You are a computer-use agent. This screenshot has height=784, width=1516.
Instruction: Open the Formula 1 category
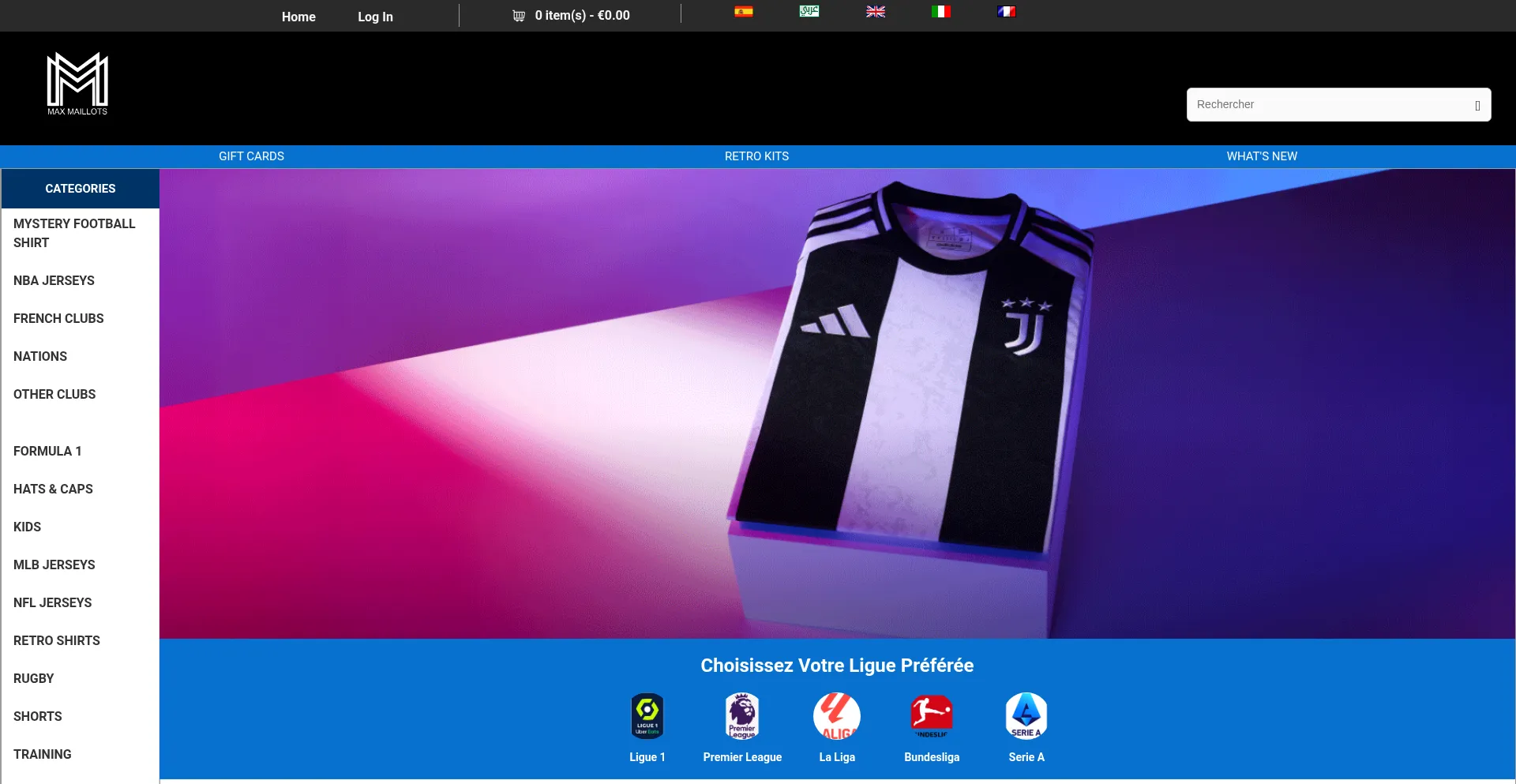[x=47, y=451]
